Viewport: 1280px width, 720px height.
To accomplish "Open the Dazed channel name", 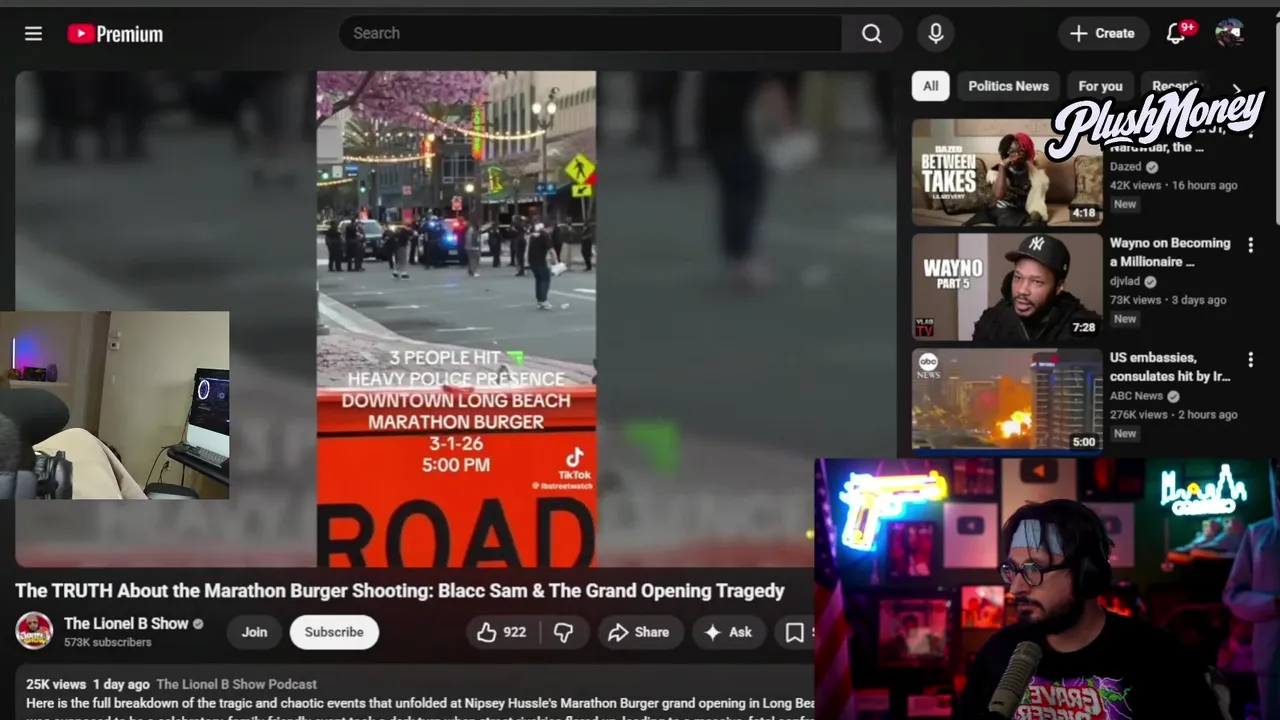I will click(1125, 167).
